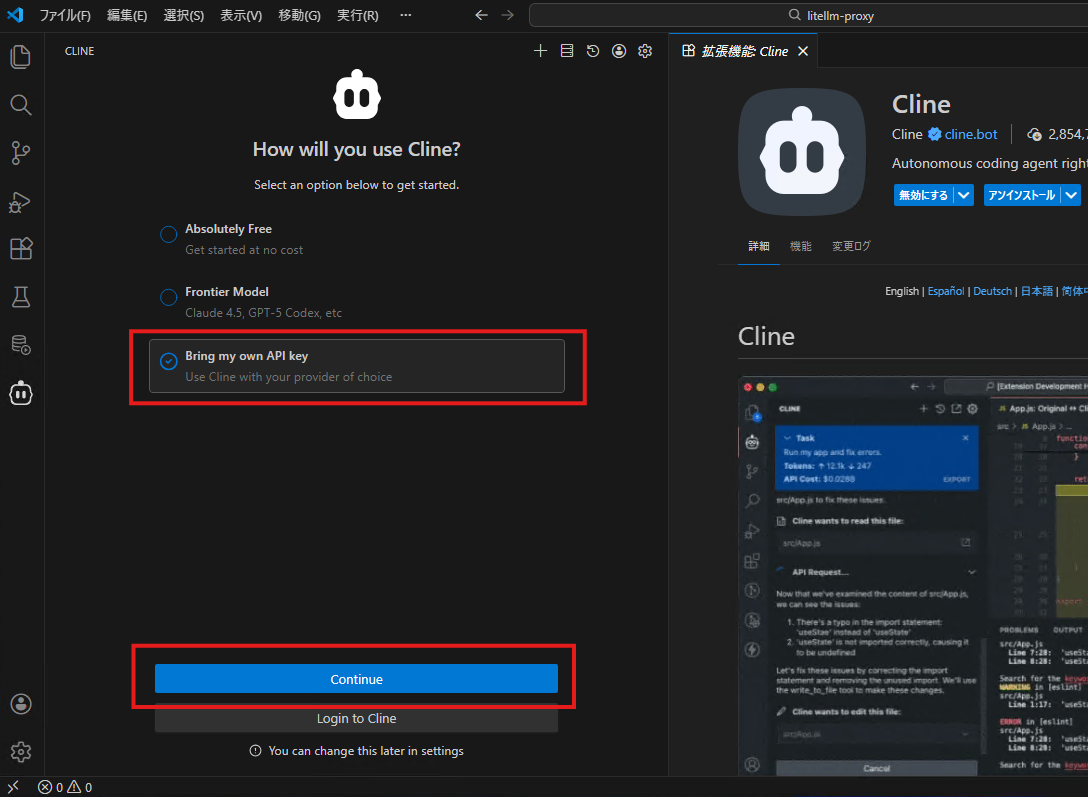Go forward with the right arrow
The height and width of the screenshot is (797, 1088).
[x=508, y=15]
